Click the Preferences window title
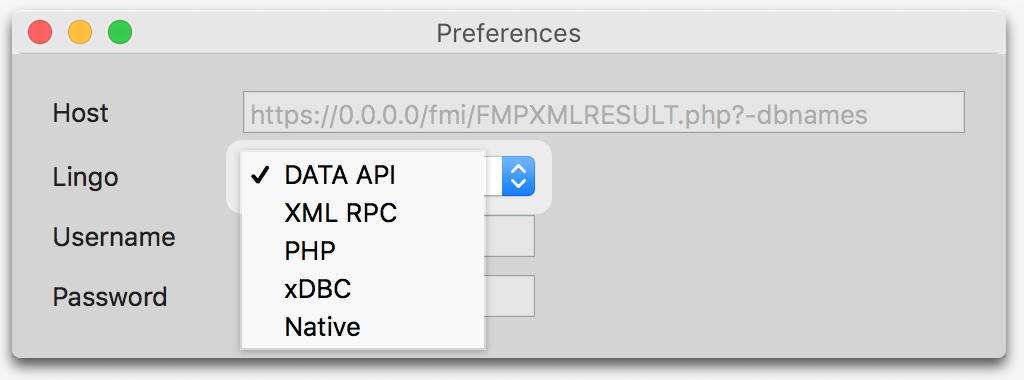This screenshot has height=380, width=1024. 509,33
